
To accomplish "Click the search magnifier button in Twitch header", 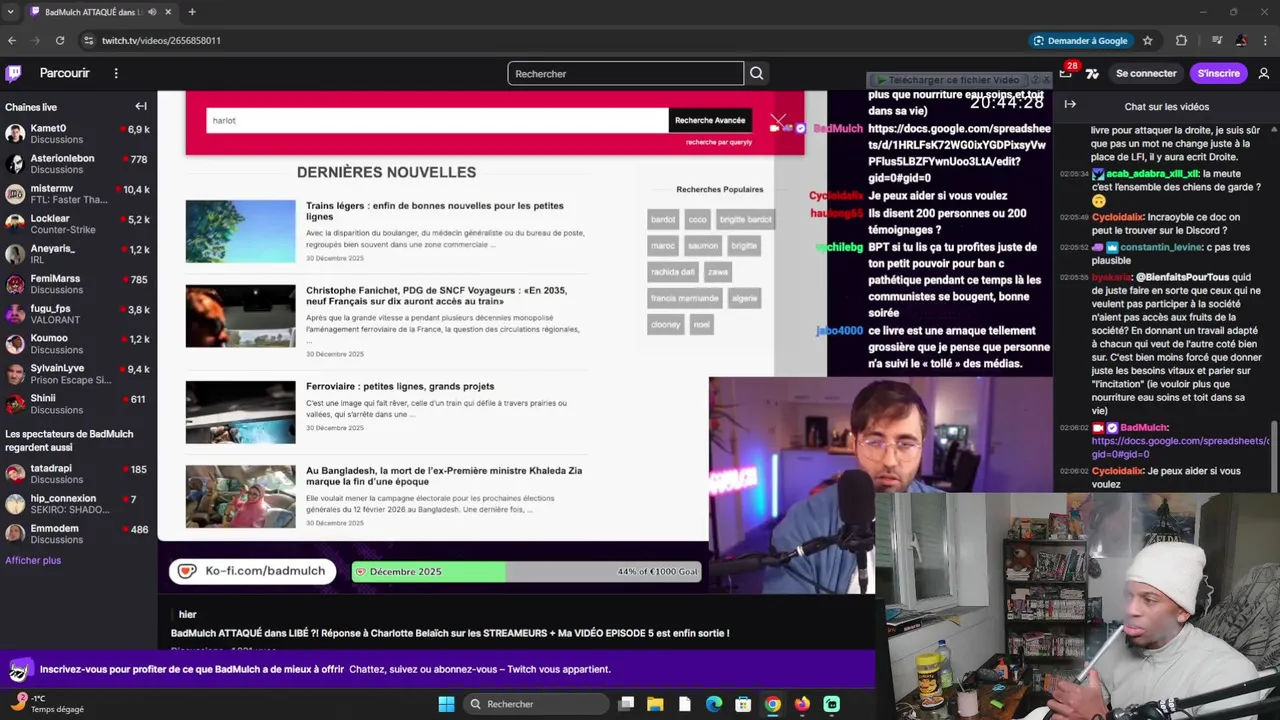I will (757, 73).
